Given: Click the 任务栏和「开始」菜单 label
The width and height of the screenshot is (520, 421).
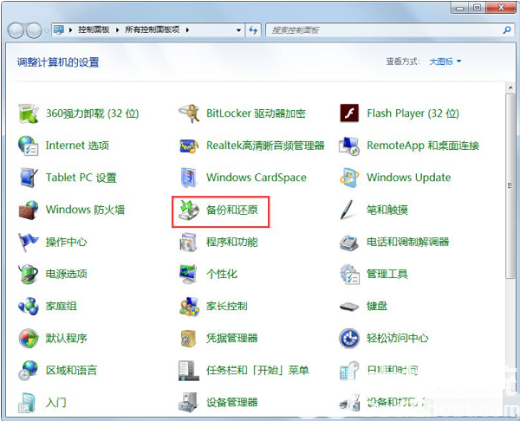Looking at the screenshot, I should (x=258, y=370).
